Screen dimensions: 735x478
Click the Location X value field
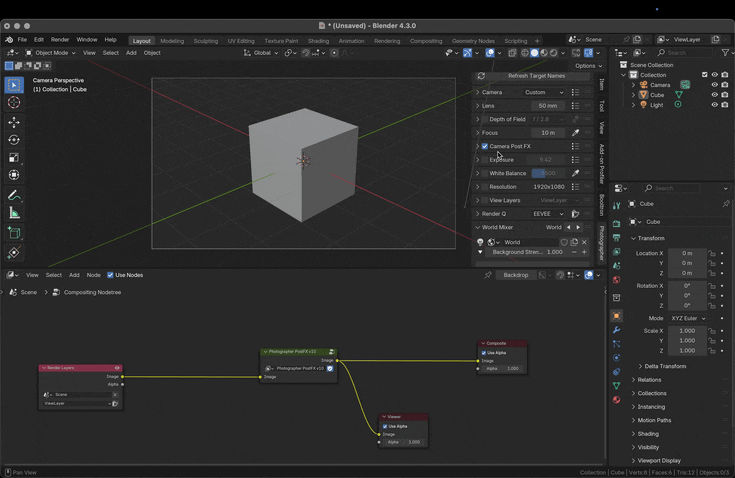[687, 253]
